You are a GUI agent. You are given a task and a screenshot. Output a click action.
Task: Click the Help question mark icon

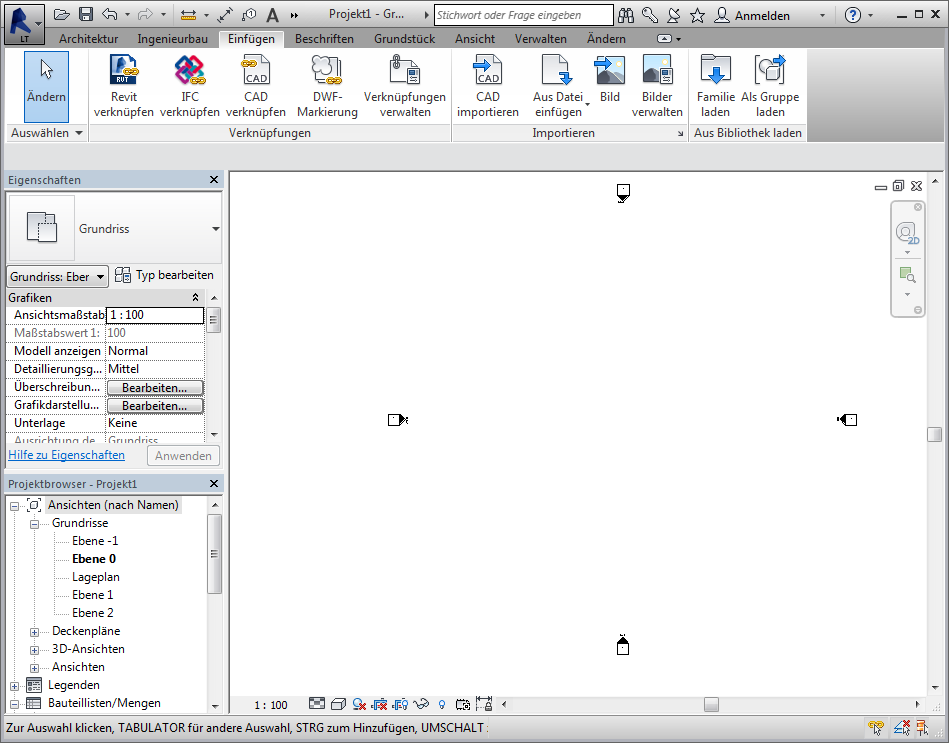click(852, 15)
